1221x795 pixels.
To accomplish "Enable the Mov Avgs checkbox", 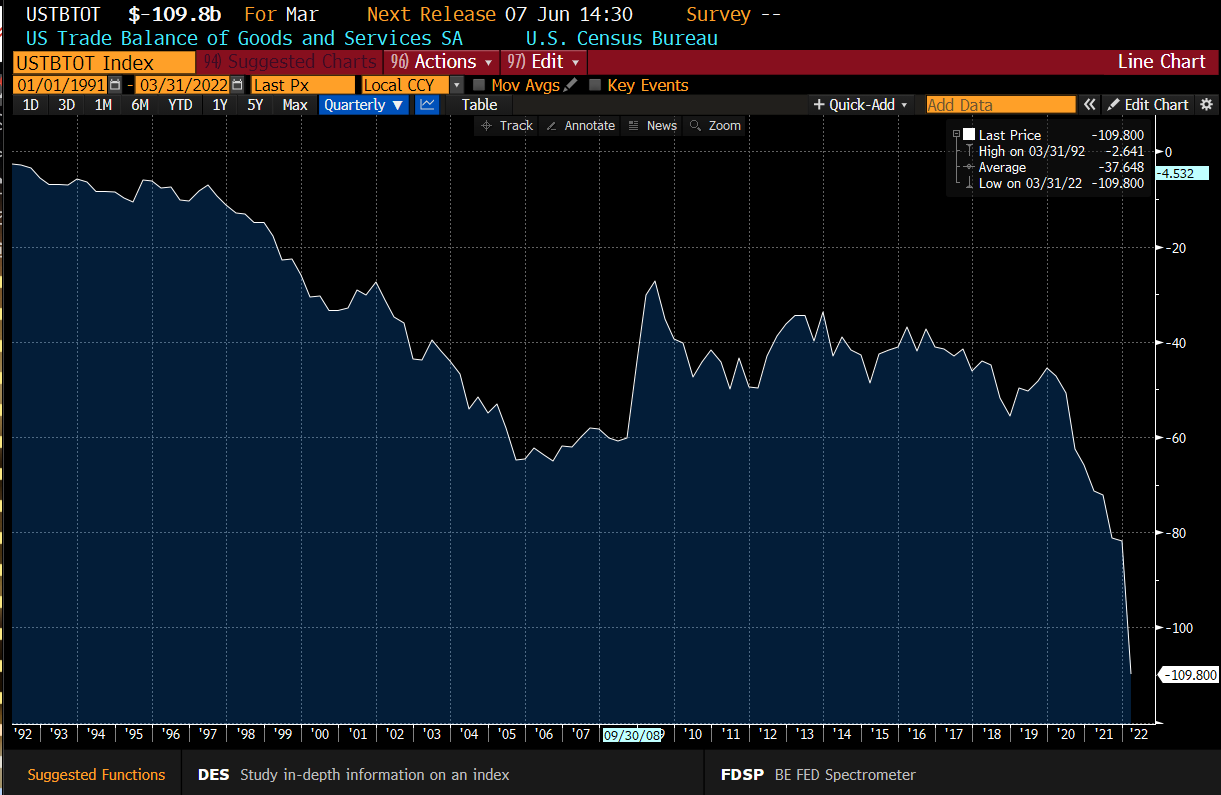I will click(479, 85).
